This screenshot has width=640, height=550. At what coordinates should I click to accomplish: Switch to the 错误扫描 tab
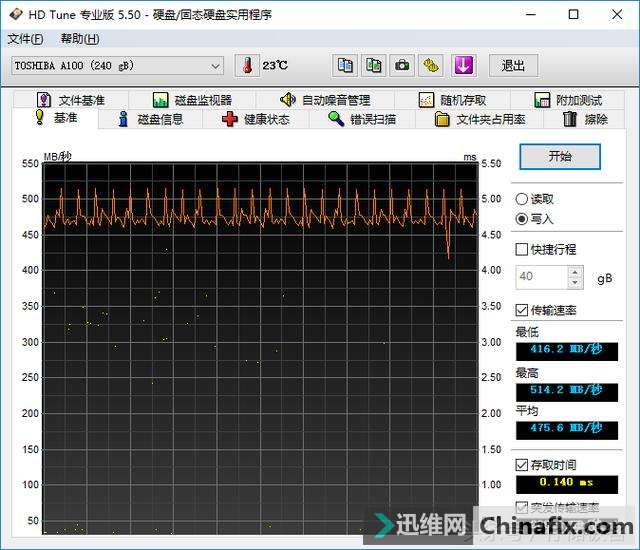click(x=362, y=119)
